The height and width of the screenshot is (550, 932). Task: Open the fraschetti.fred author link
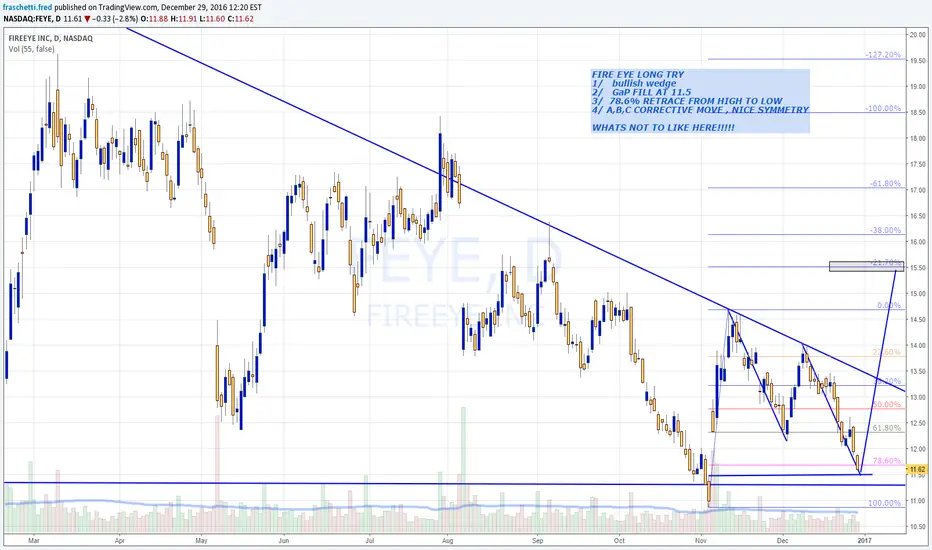pos(27,8)
